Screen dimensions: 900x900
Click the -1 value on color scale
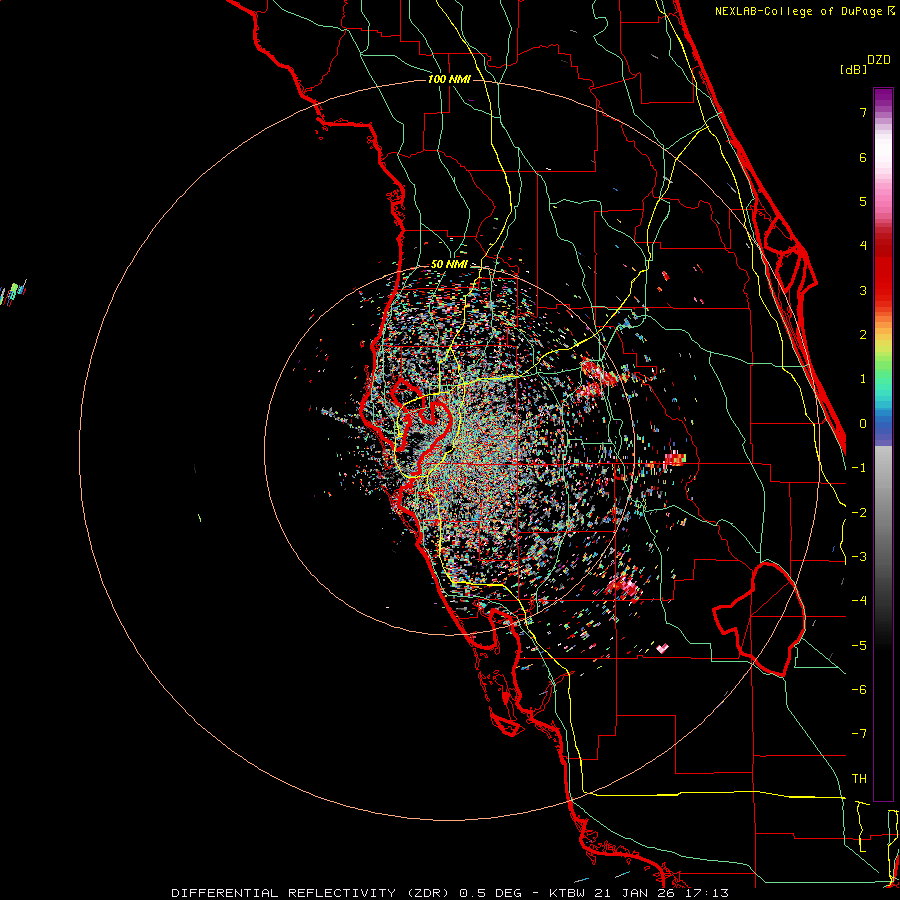pyautogui.click(x=859, y=468)
